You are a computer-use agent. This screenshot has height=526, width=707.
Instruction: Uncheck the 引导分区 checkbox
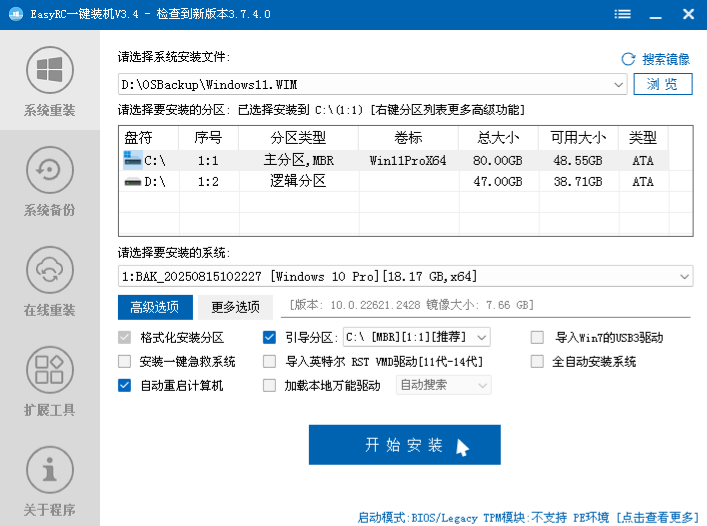269,338
